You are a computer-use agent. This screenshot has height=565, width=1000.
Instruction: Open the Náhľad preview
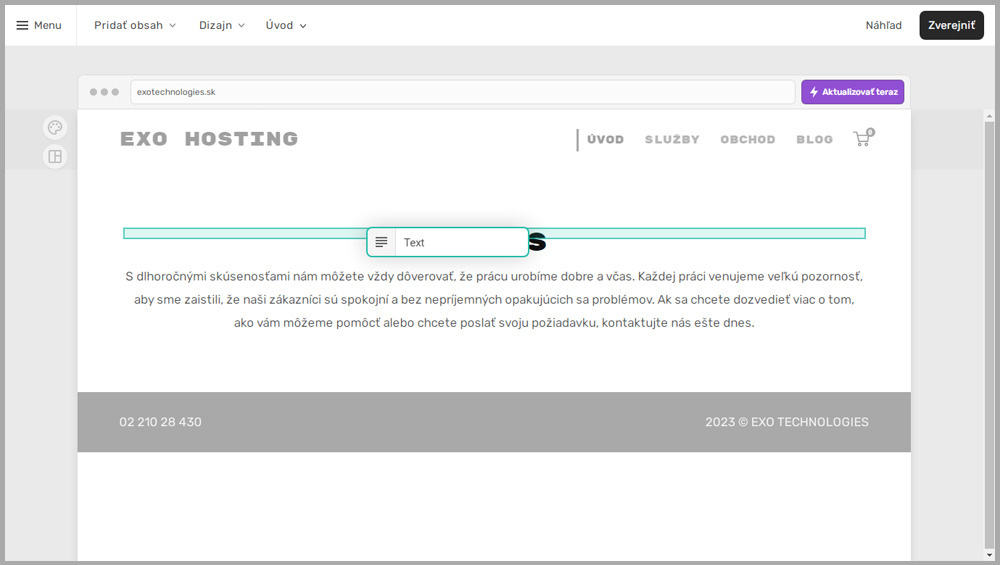[x=883, y=25]
